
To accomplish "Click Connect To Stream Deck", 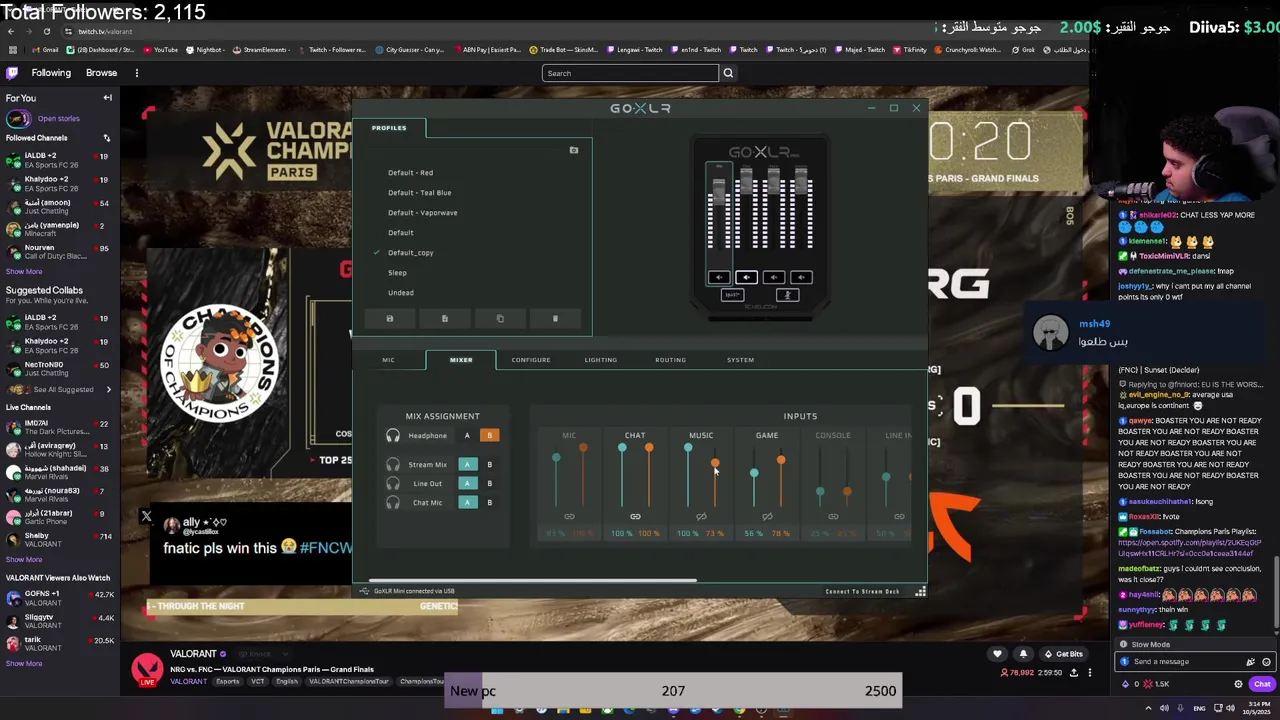I will [862, 592].
